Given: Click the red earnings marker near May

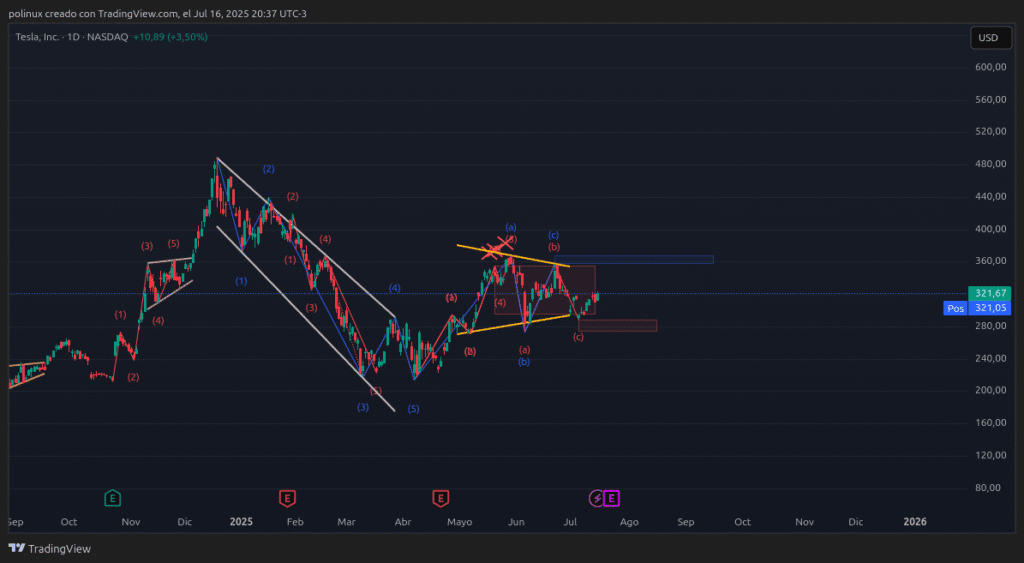Looking at the screenshot, I should click(x=440, y=497).
